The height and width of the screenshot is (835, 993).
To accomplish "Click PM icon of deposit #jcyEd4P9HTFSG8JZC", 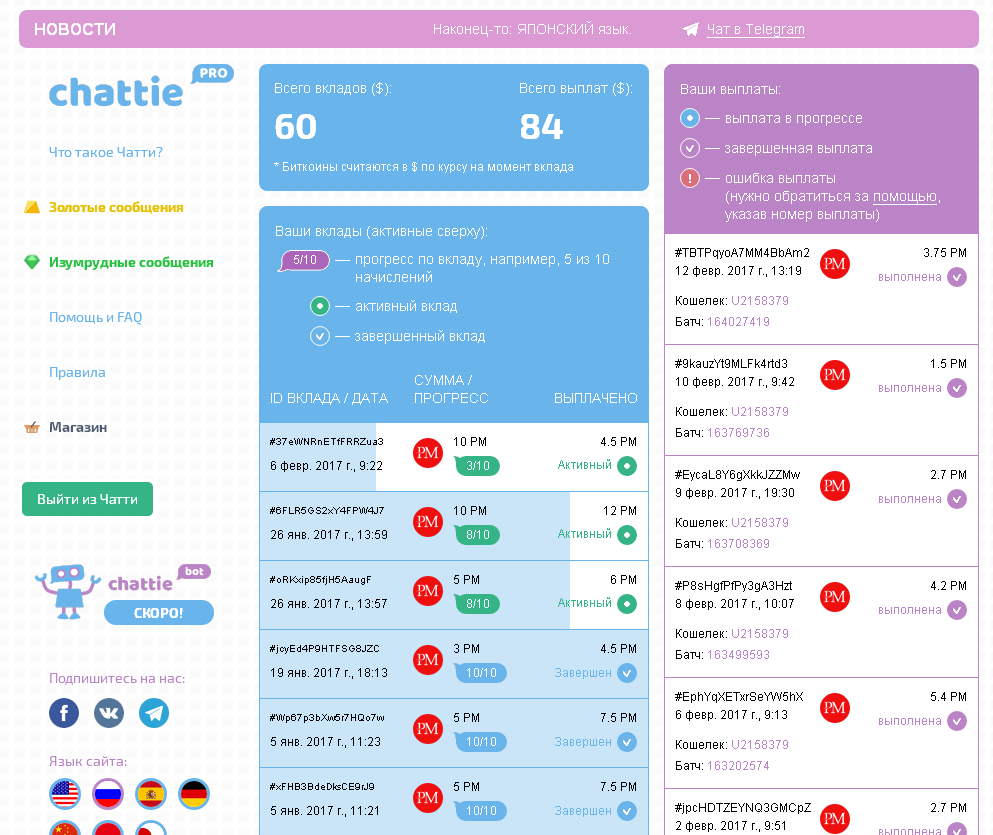I will 427,660.
